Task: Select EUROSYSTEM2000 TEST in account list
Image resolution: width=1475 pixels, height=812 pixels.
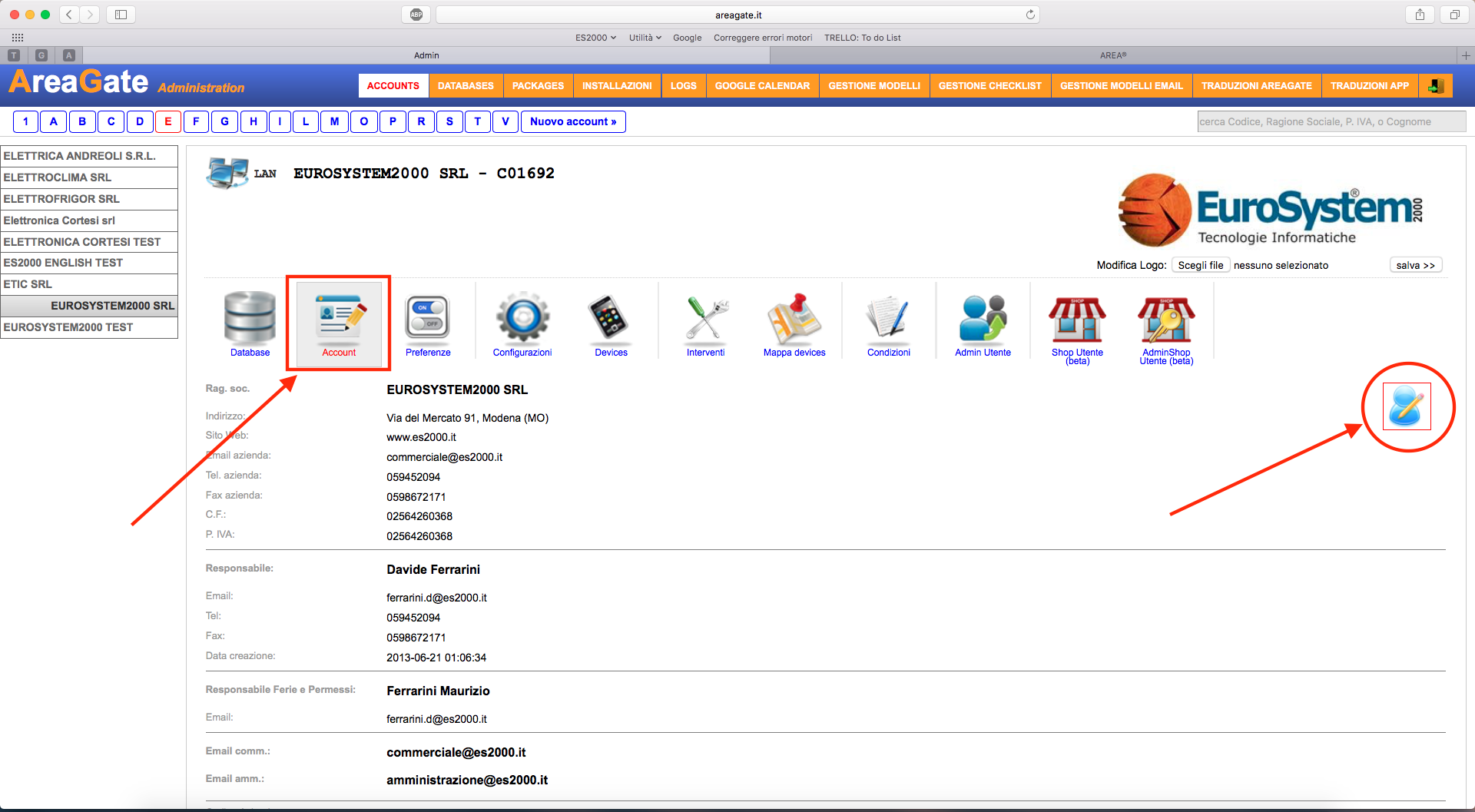Action: tap(89, 327)
